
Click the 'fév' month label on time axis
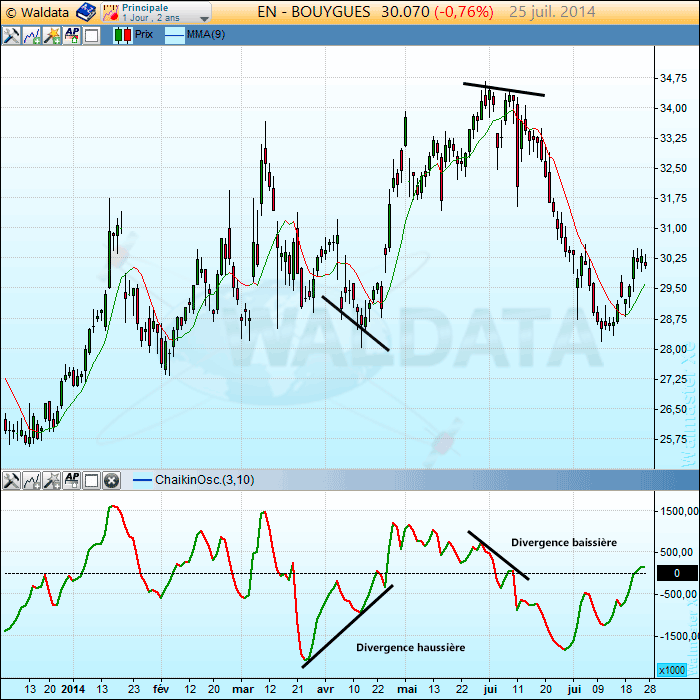tap(161, 689)
